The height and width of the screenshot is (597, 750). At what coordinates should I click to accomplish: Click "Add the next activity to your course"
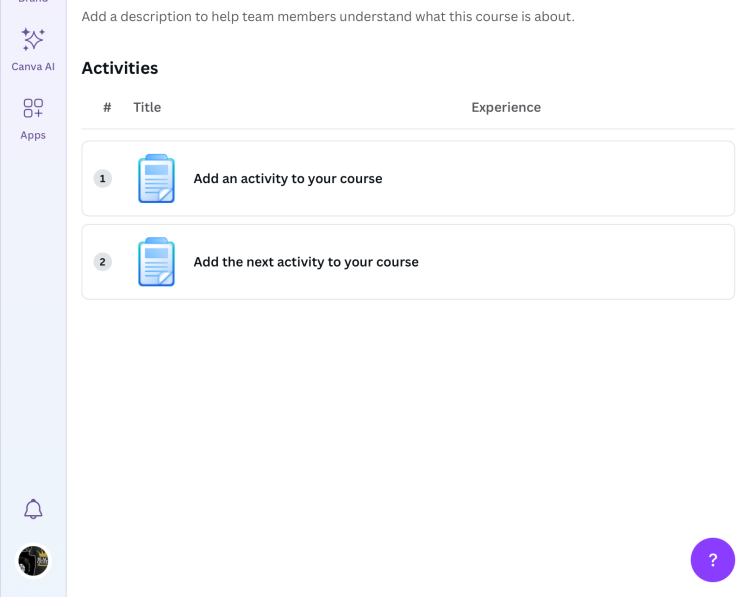[305, 262]
